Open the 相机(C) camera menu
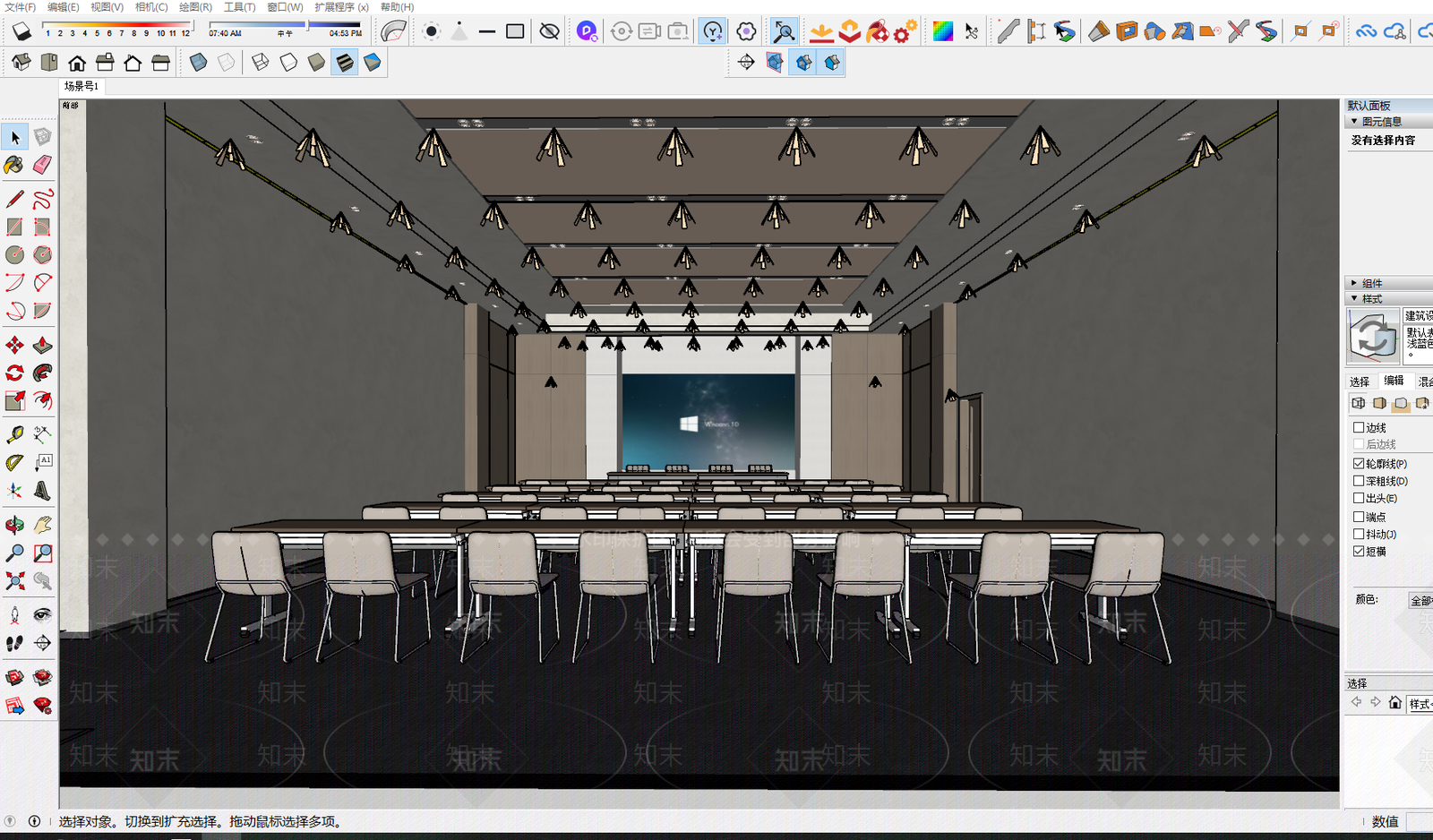The width and height of the screenshot is (1433, 840). [151, 7]
